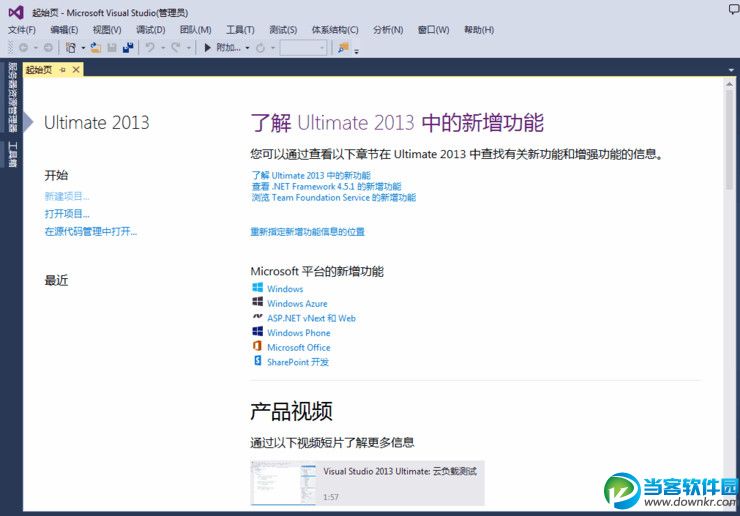This screenshot has height=516, width=740.
Task: Open the 窗口(W) menu
Action: click(x=433, y=30)
